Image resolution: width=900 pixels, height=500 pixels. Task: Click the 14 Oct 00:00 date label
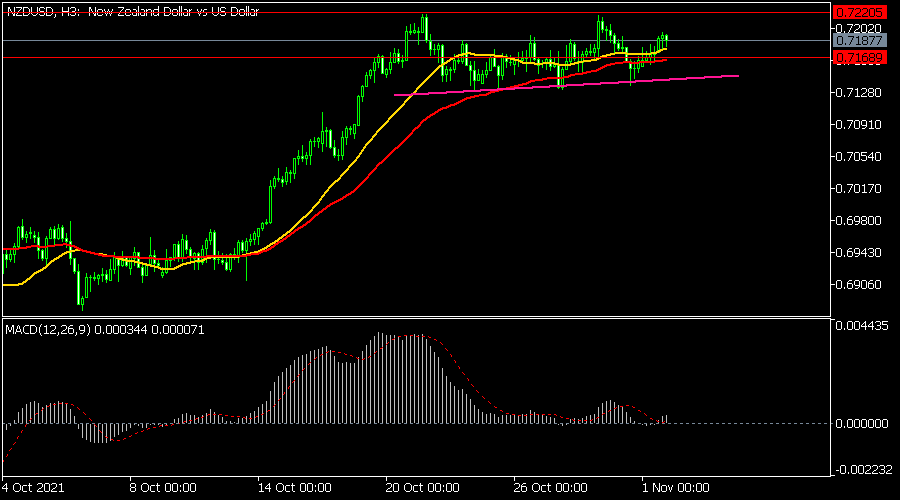click(x=294, y=488)
